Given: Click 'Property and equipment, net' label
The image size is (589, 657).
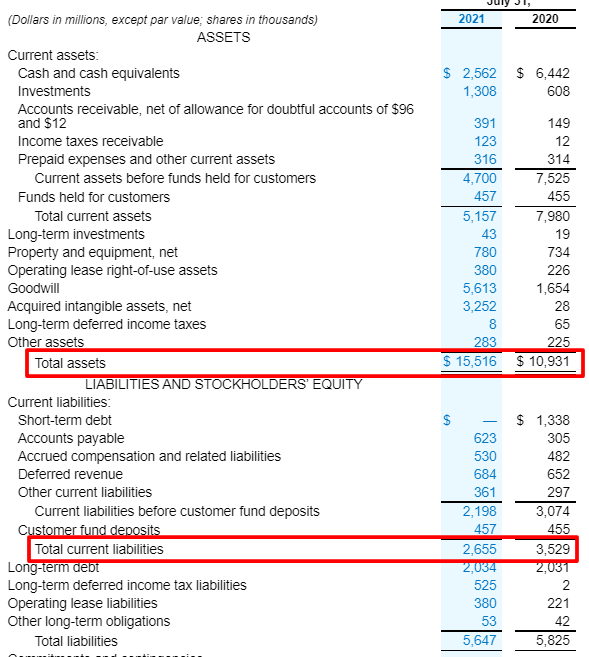Looking at the screenshot, I should tap(93, 253).
